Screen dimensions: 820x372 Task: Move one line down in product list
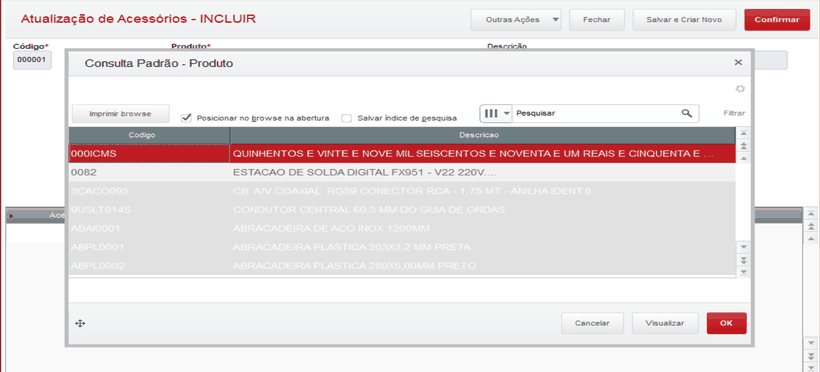(x=743, y=246)
